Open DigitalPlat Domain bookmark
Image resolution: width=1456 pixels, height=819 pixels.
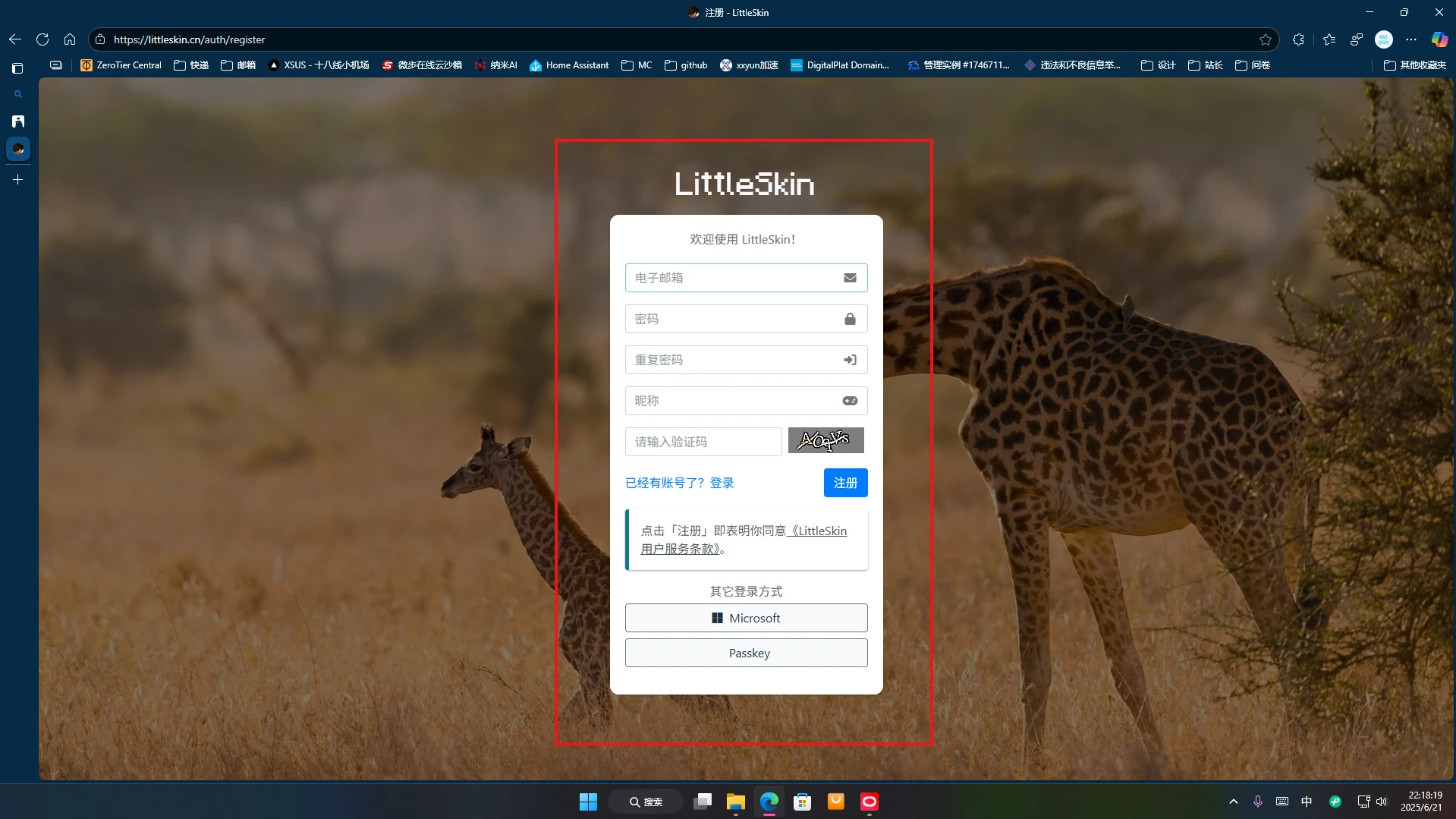[839, 65]
